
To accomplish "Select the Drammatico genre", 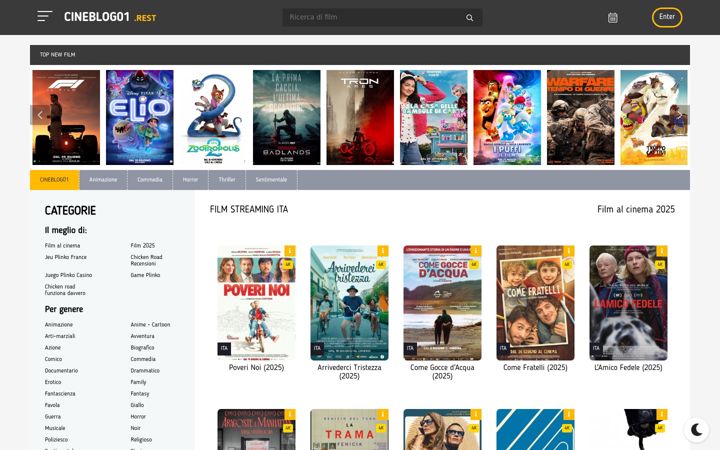I will [x=145, y=371].
